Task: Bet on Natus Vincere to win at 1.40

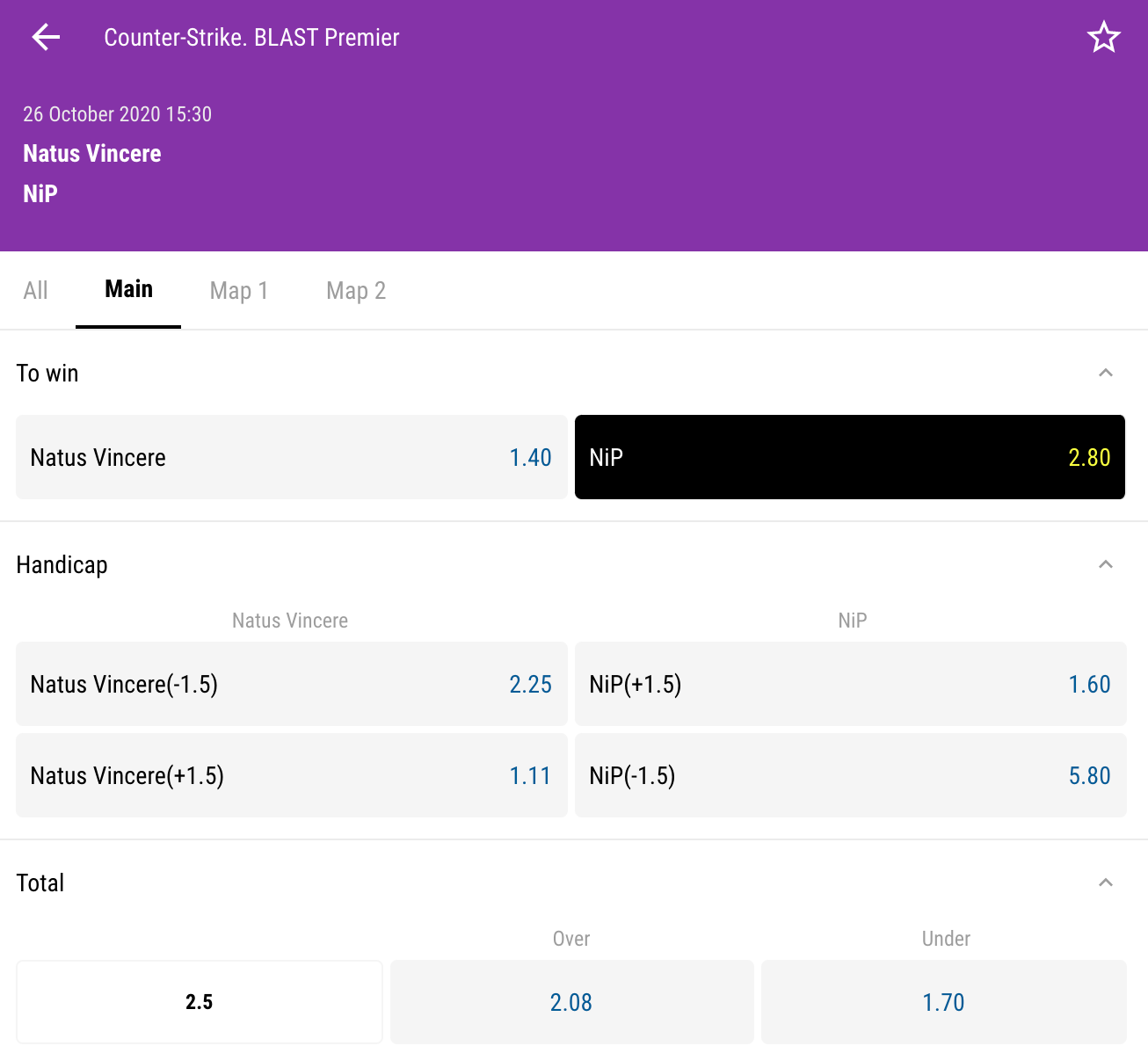Action: (292, 457)
